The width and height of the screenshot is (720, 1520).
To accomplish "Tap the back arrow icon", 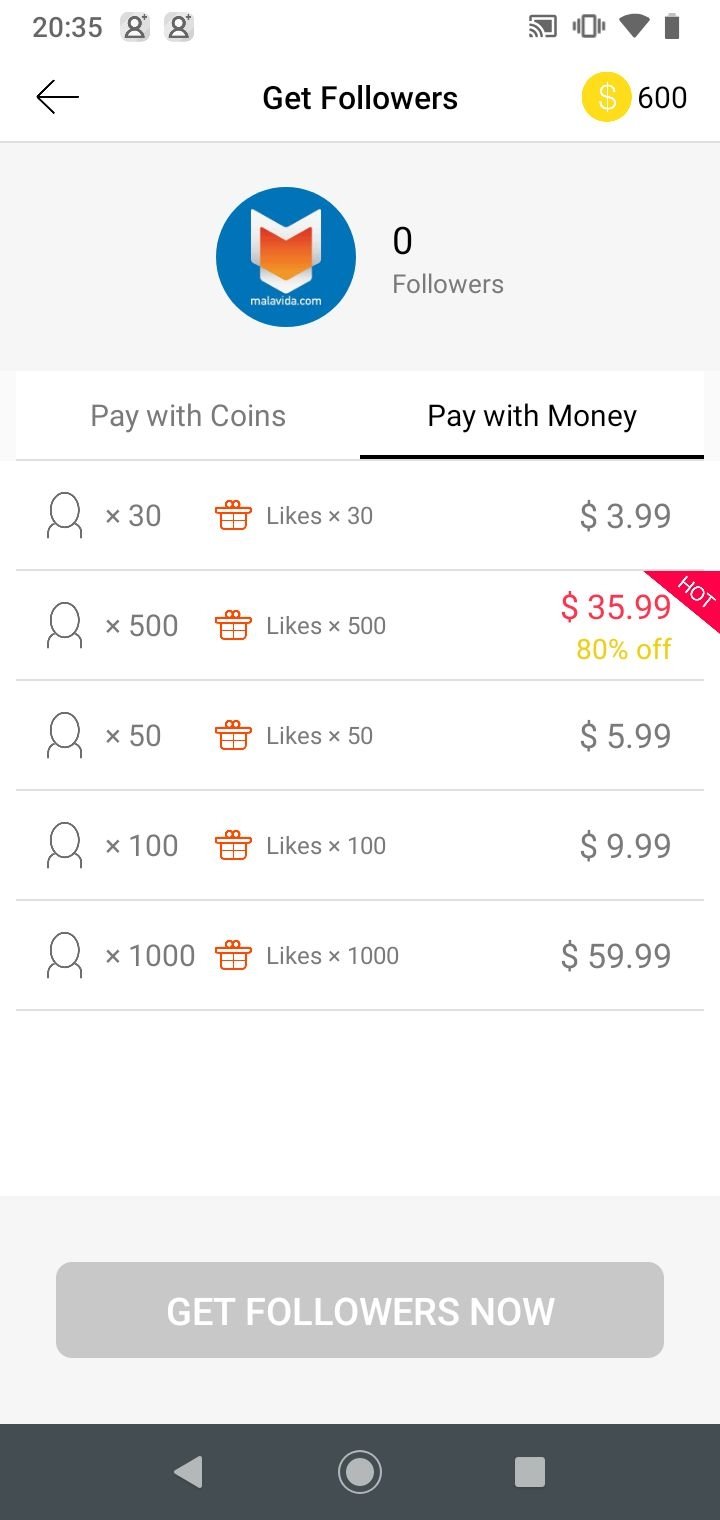I will pyautogui.click(x=57, y=97).
